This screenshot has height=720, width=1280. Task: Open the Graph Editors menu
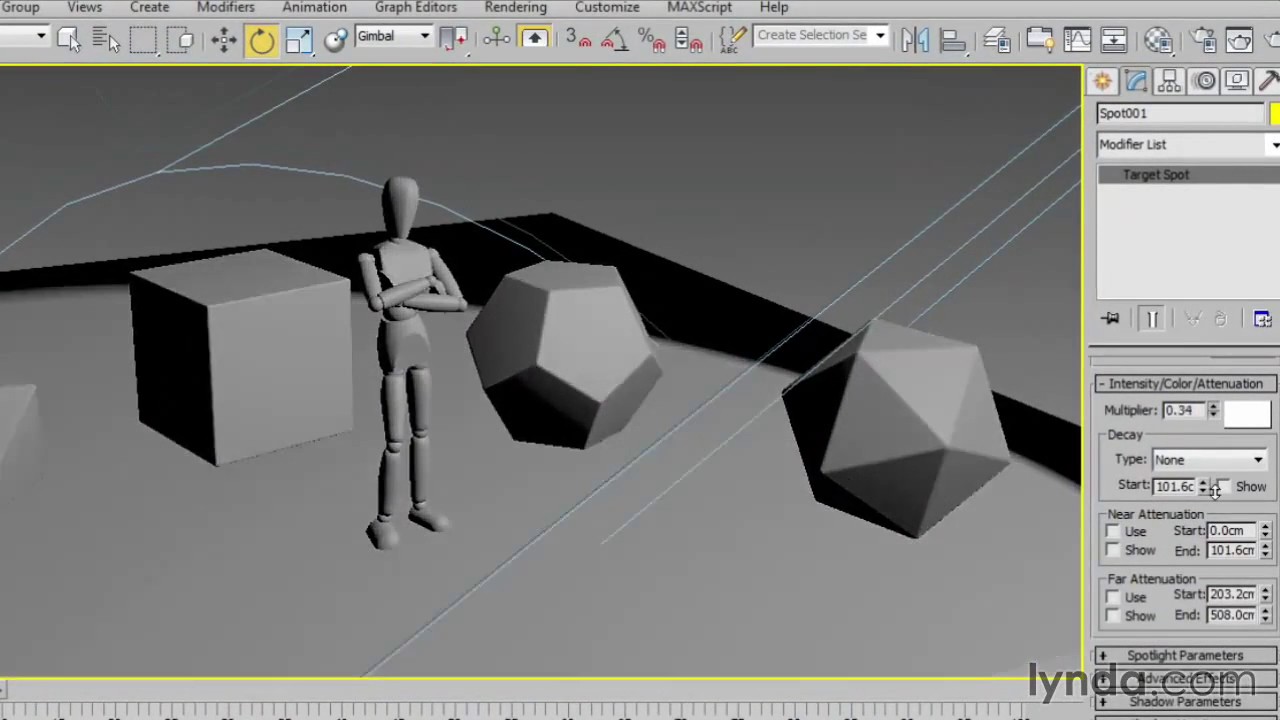coord(416,7)
